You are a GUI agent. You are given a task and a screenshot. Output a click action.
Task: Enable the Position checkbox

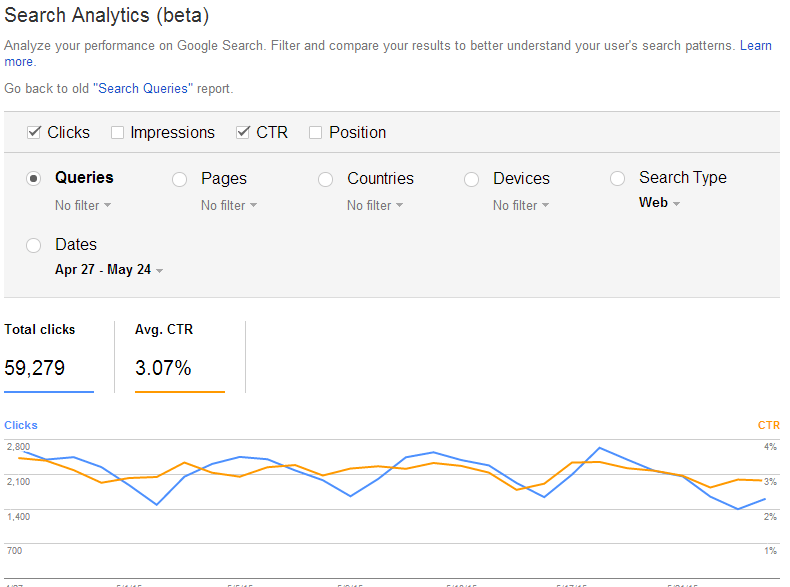pos(316,132)
